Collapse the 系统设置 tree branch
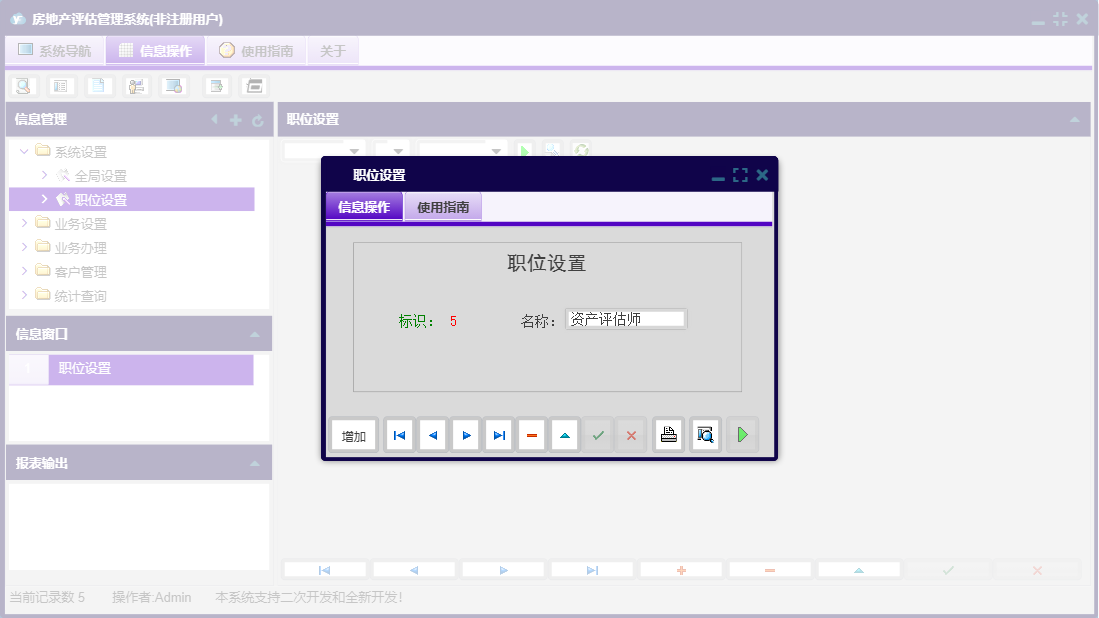Viewport: 1099px width, 618px height. [x=22, y=151]
